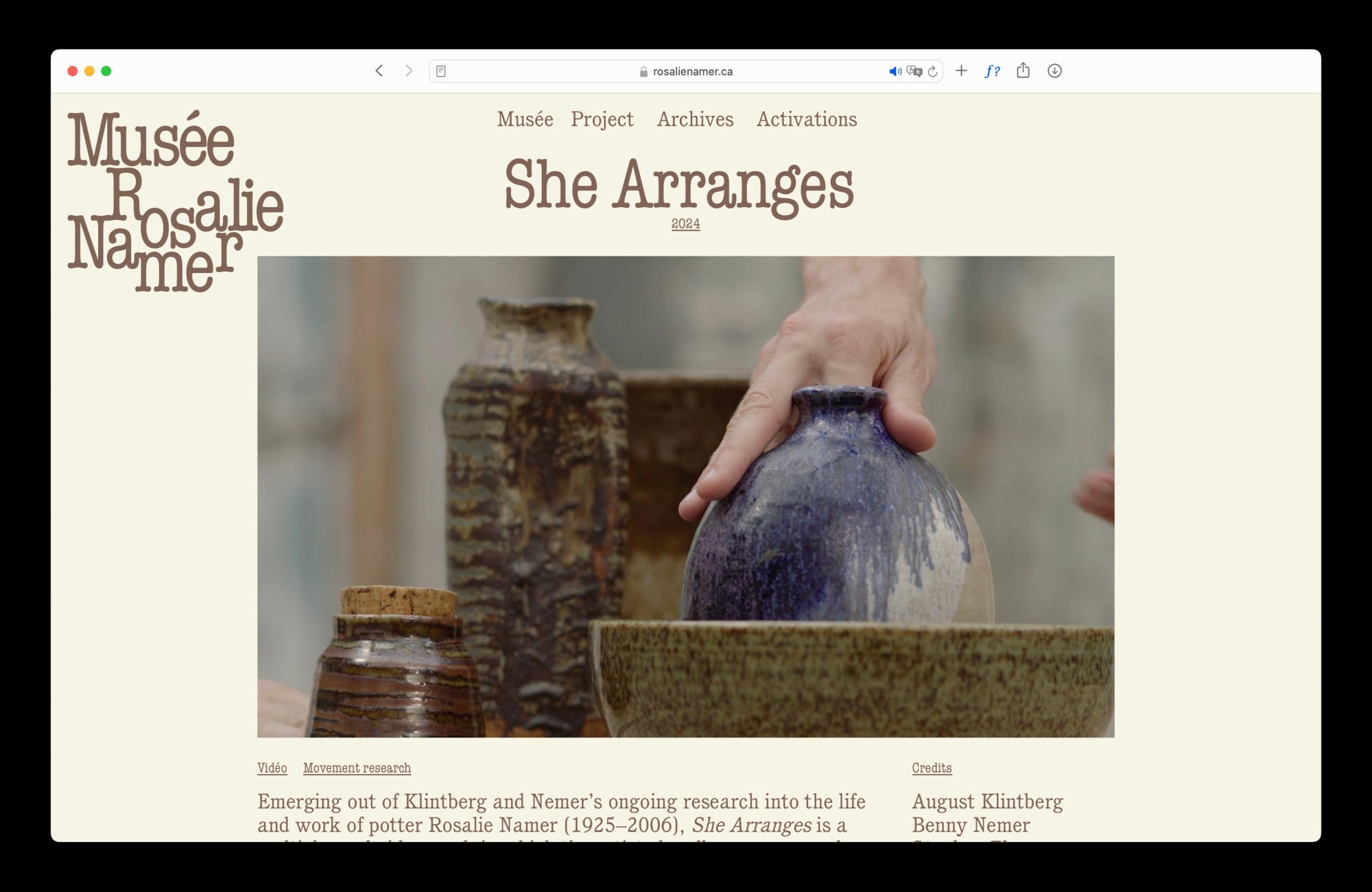Screen dimensions: 1372x892
Task: Click the Vidéo tag link
Action: pos(272,768)
